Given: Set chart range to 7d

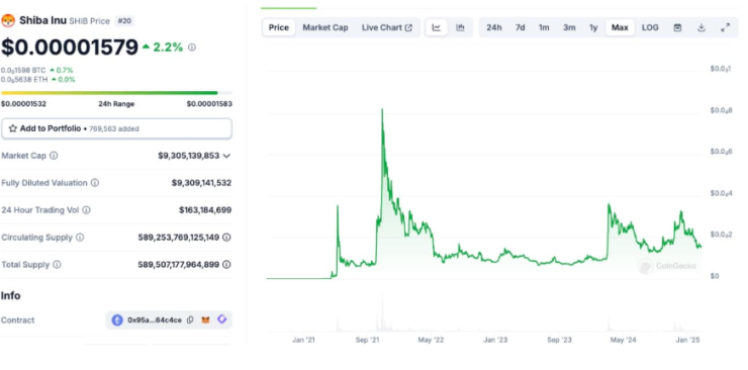Looking at the screenshot, I should (x=520, y=28).
